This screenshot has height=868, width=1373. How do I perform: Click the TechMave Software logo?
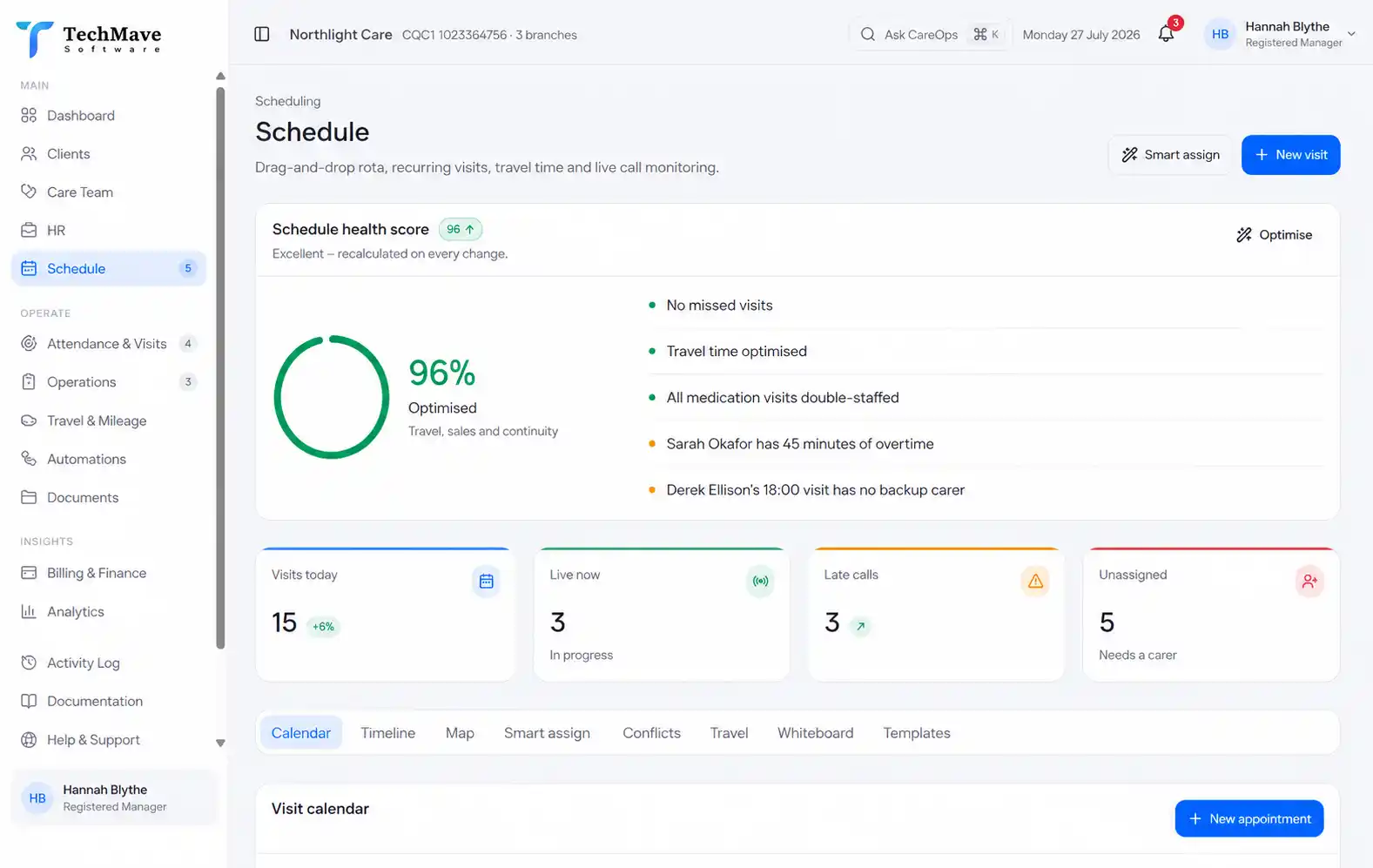click(89, 38)
